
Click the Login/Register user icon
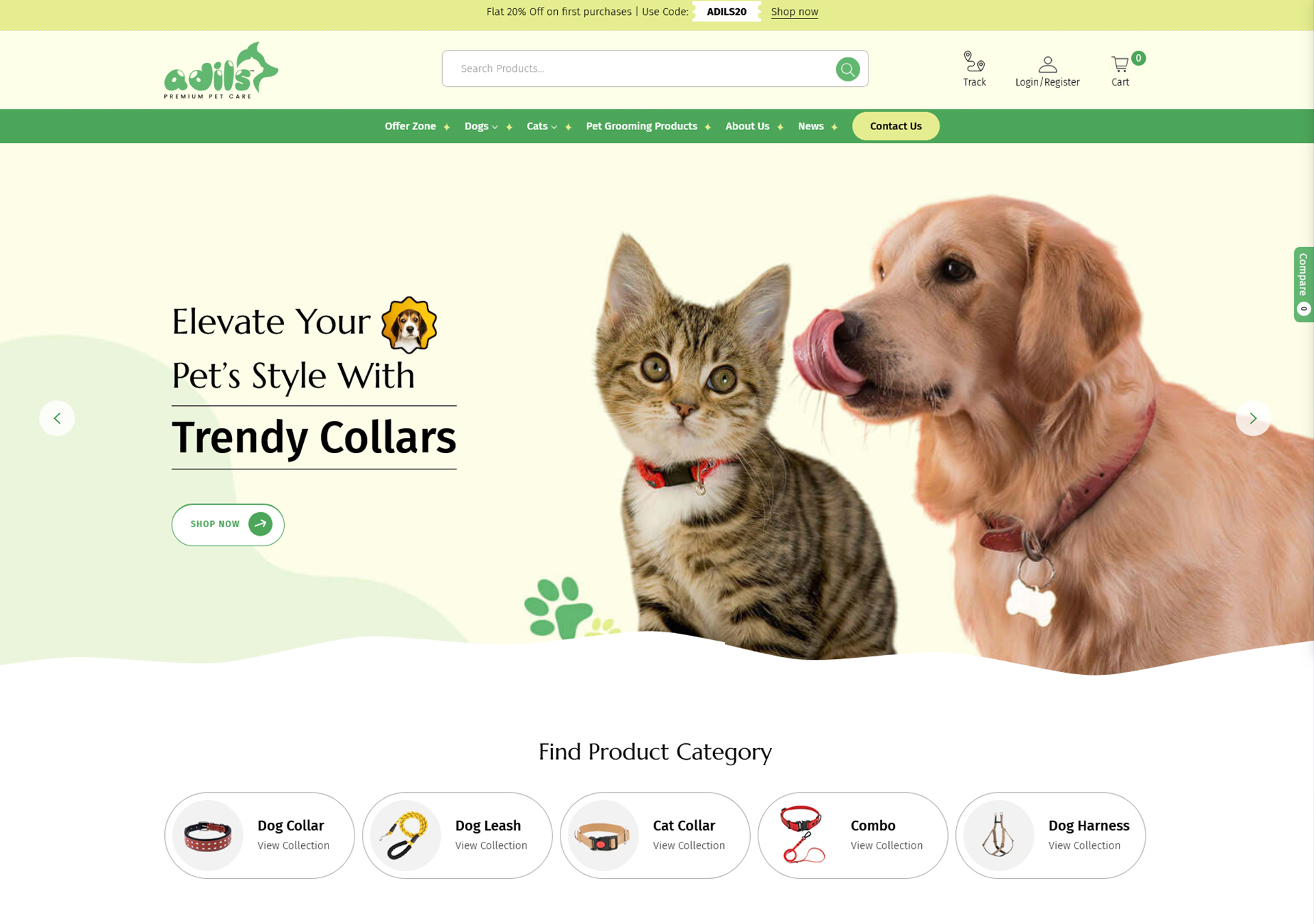tap(1047, 64)
